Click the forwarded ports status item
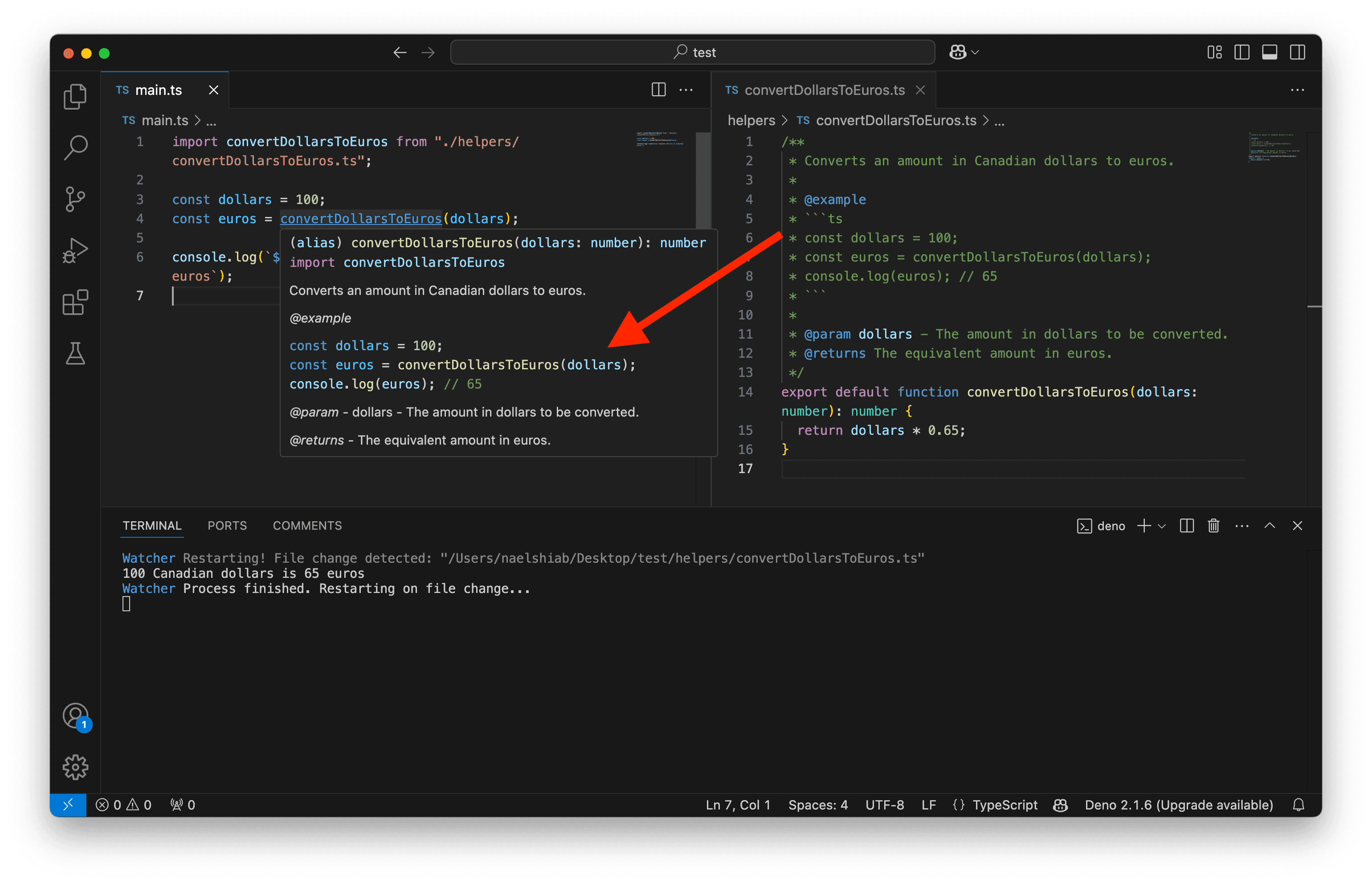 [183, 805]
